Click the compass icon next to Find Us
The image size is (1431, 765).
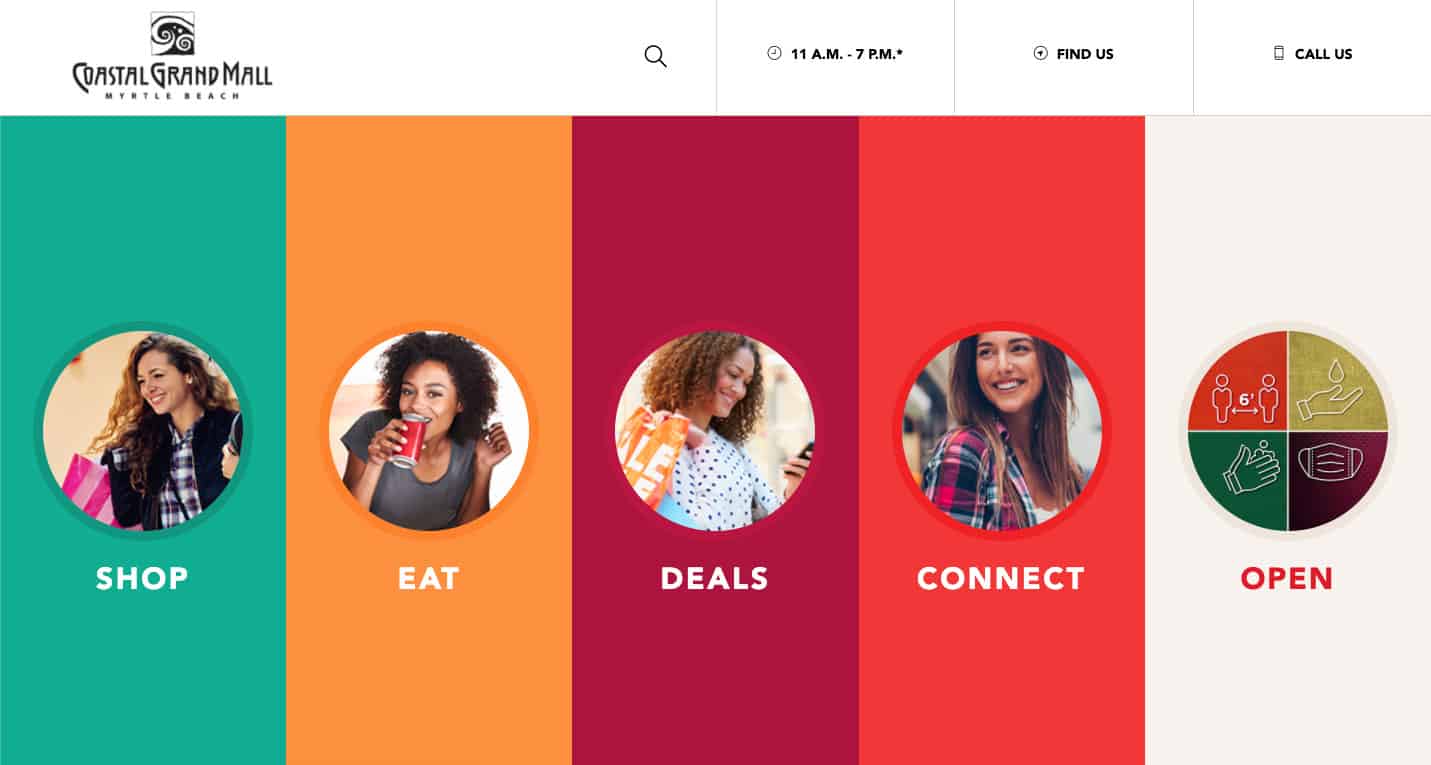(x=1040, y=54)
